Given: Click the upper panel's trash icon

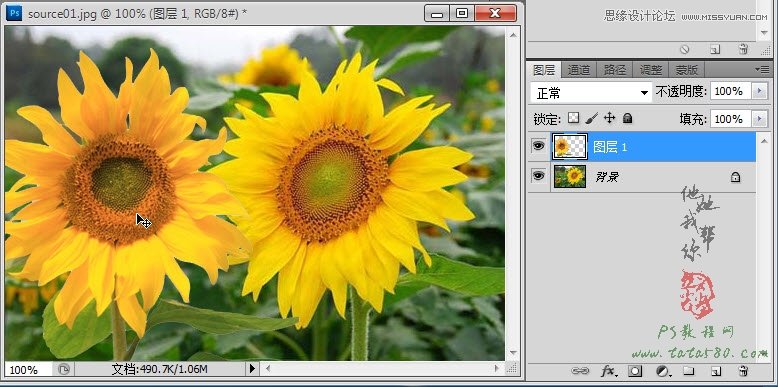Looking at the screenshot, I should coord(743,49).
